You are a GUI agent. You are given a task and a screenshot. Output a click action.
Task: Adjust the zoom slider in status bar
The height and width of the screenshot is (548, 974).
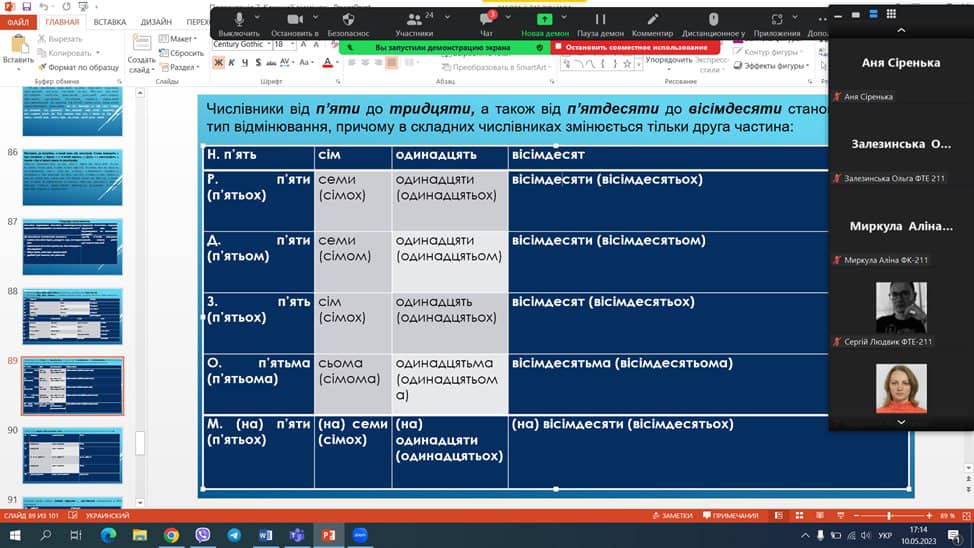[x=889, y=515]
